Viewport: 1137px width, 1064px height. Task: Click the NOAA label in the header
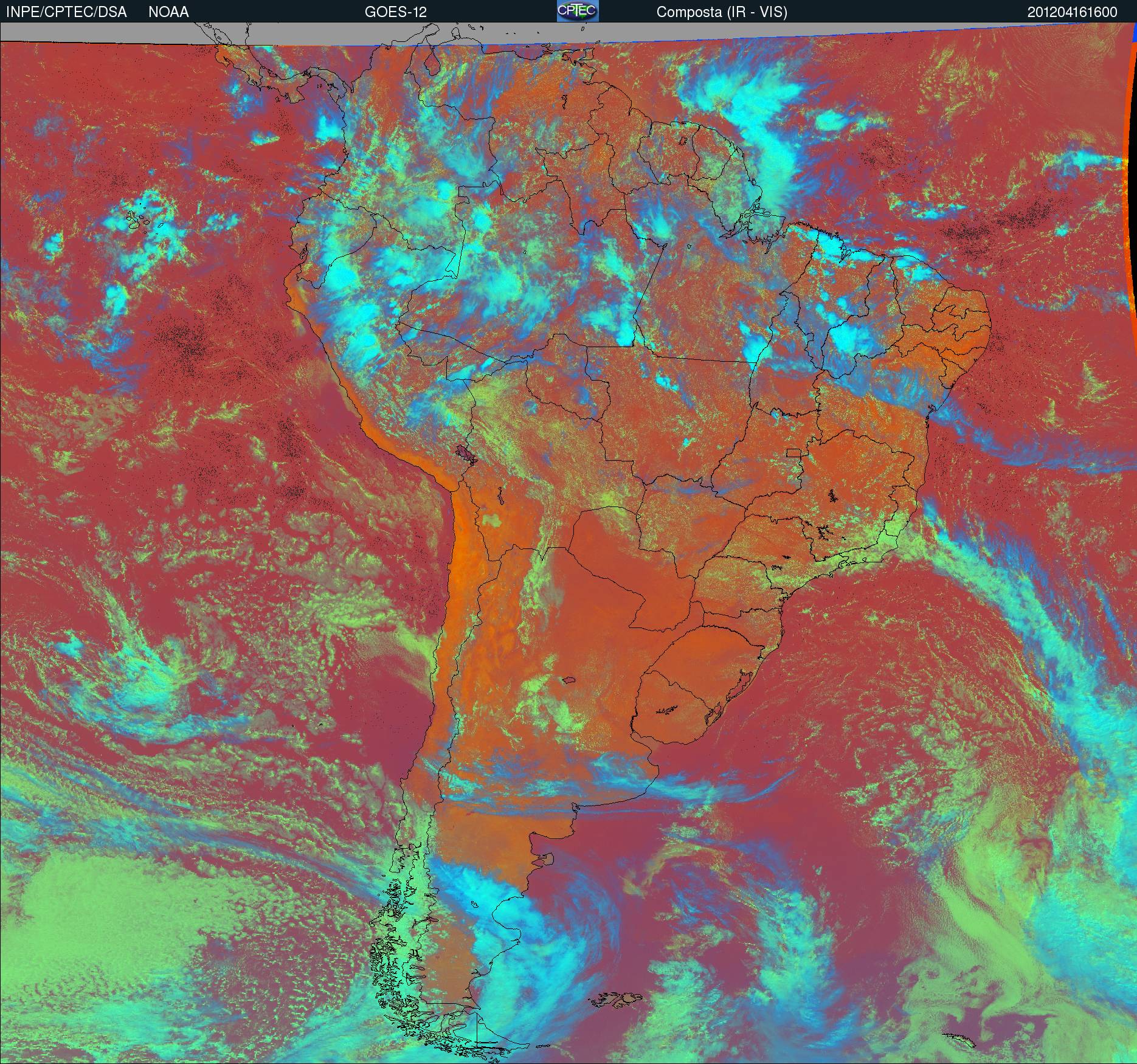tap(168, 12)
